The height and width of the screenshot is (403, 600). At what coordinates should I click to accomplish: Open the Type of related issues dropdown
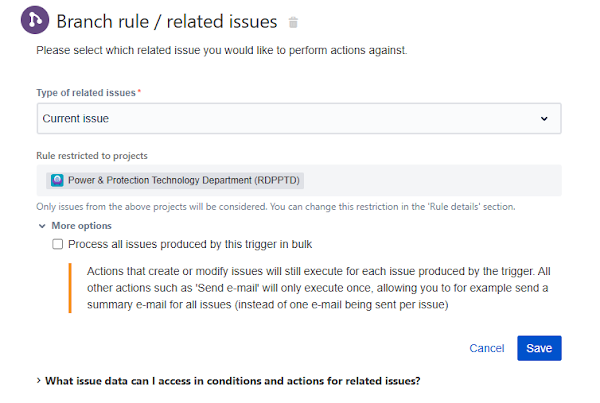click(x=297, y=118)
